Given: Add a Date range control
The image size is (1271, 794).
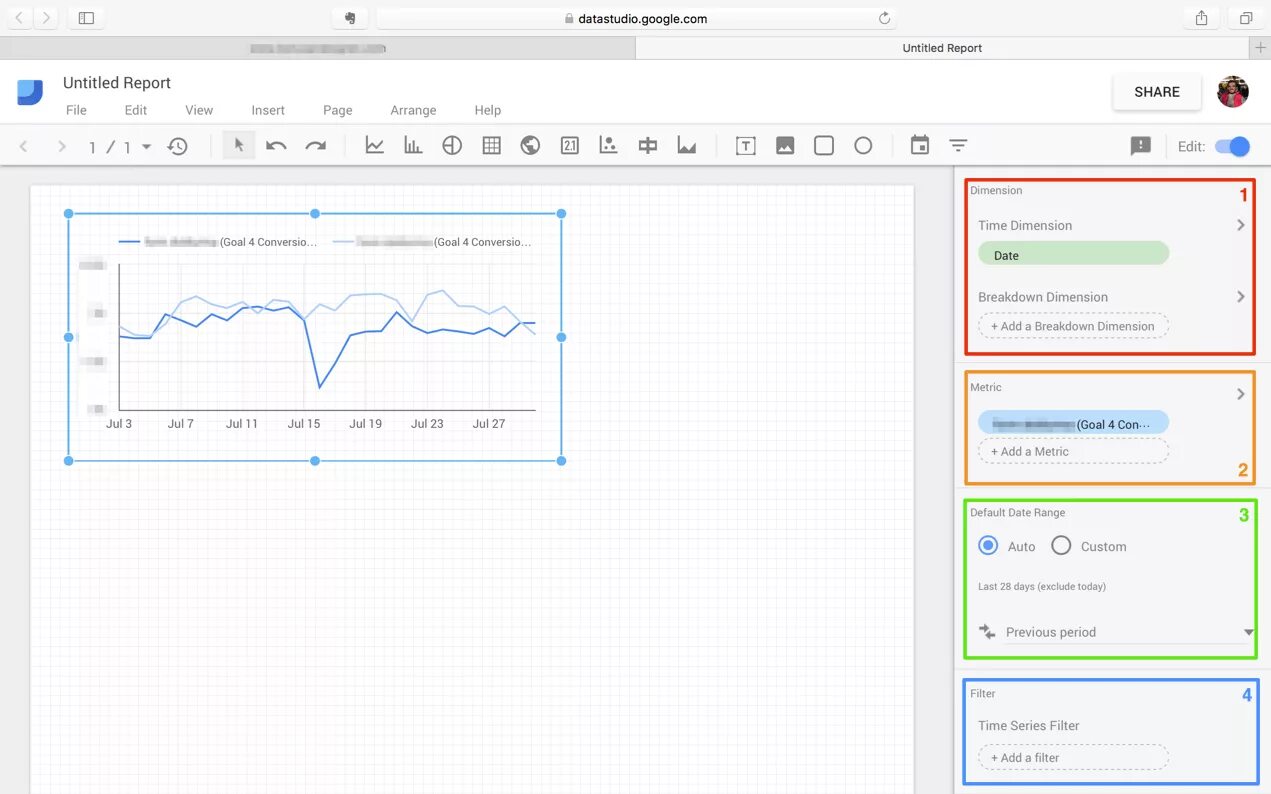Looking at the screenshot, I should click(920, 146).
